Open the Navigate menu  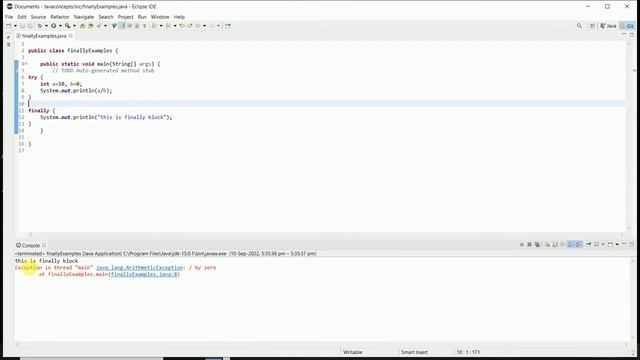tap(84, 17)
